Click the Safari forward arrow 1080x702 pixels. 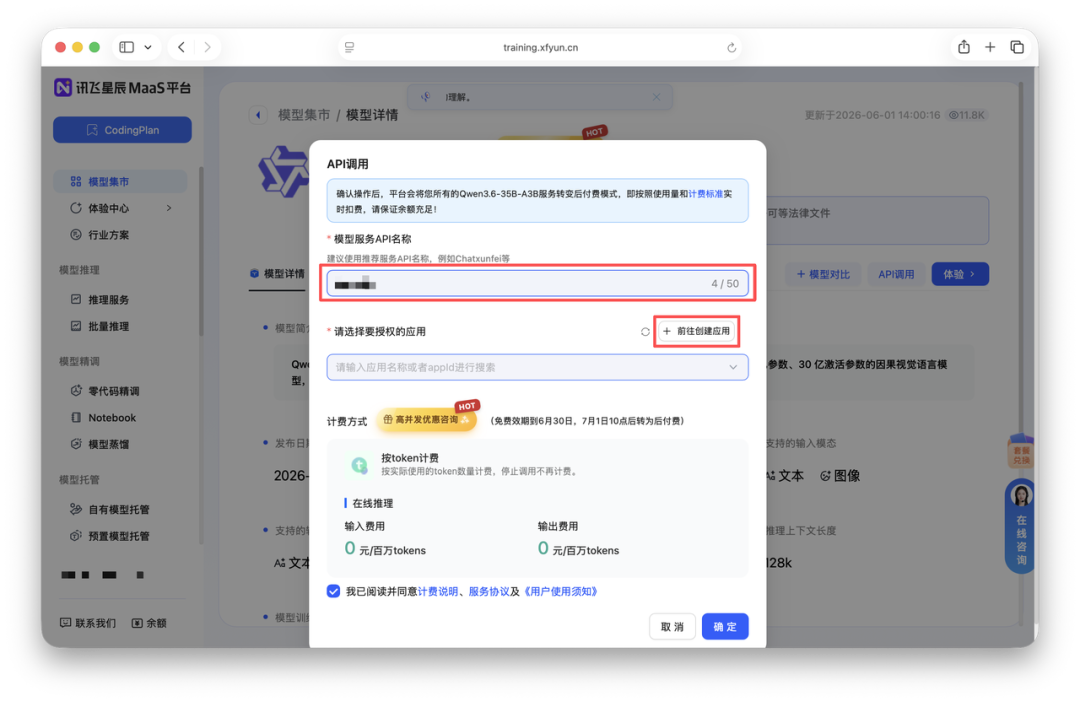pos(207,47)
